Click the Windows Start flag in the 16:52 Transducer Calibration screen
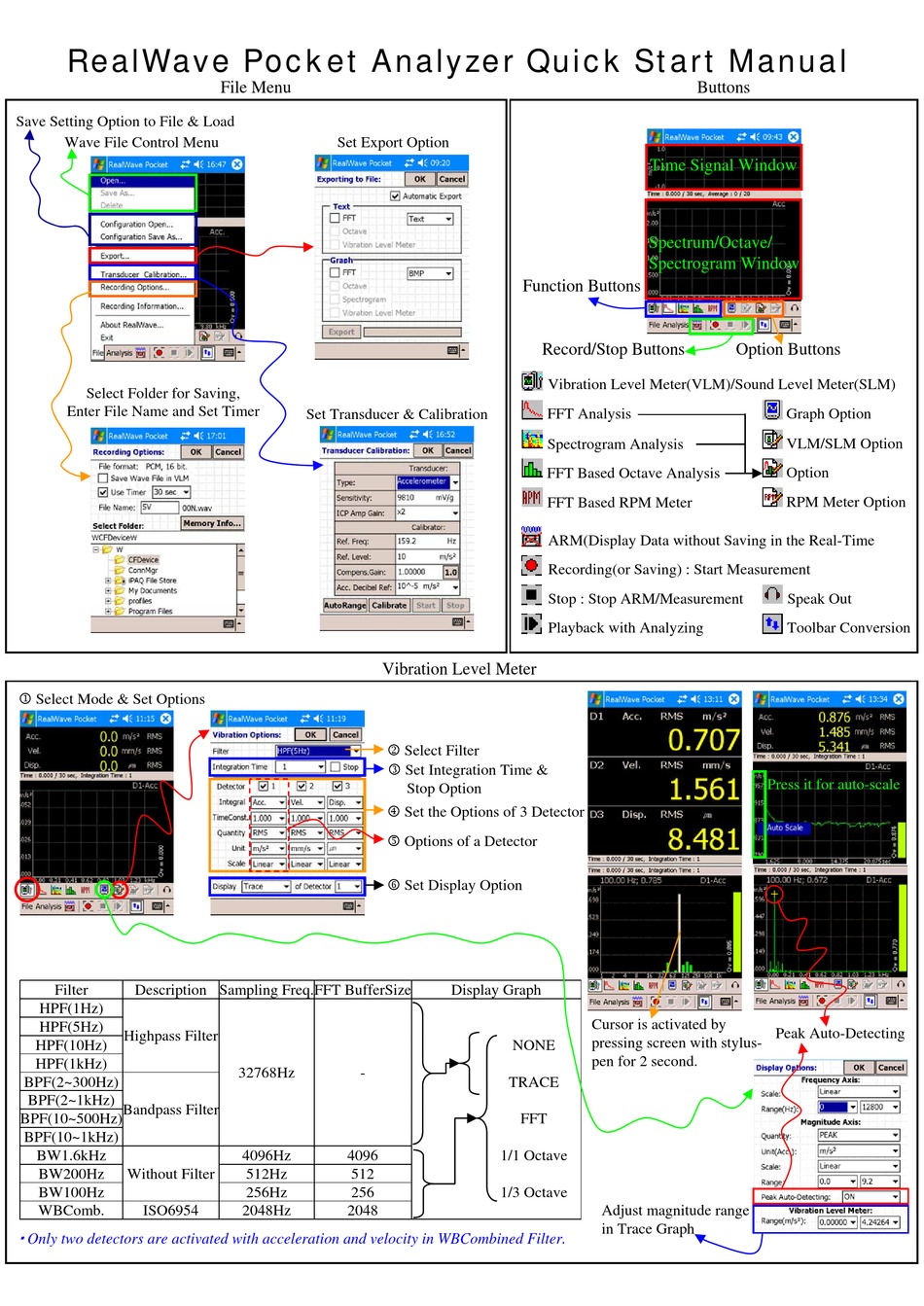The width and height of the screenshot is (924, 1306). pos(329,434)
